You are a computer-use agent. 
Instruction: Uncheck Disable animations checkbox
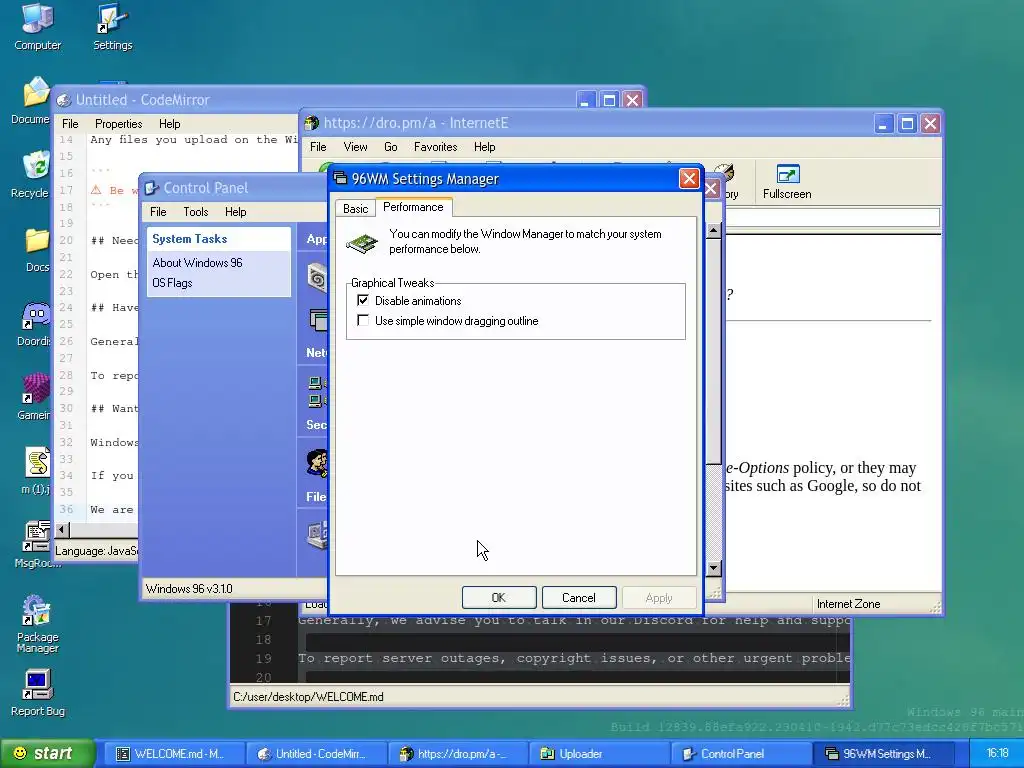pyautogui.click(x=362, y=300)
